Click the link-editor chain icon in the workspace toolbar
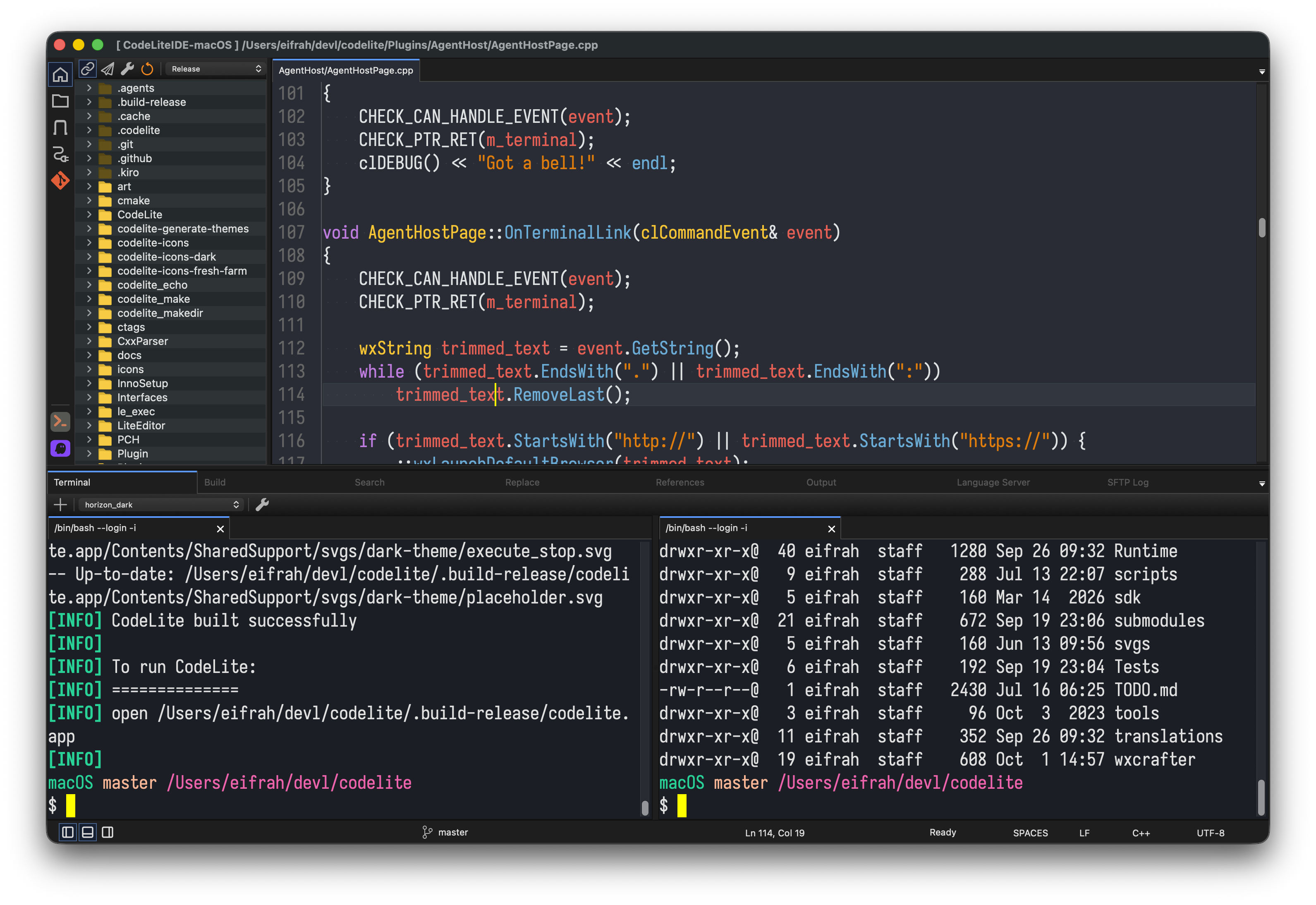This screenshot has width=1316, height=905. click(x=87, y=69)
